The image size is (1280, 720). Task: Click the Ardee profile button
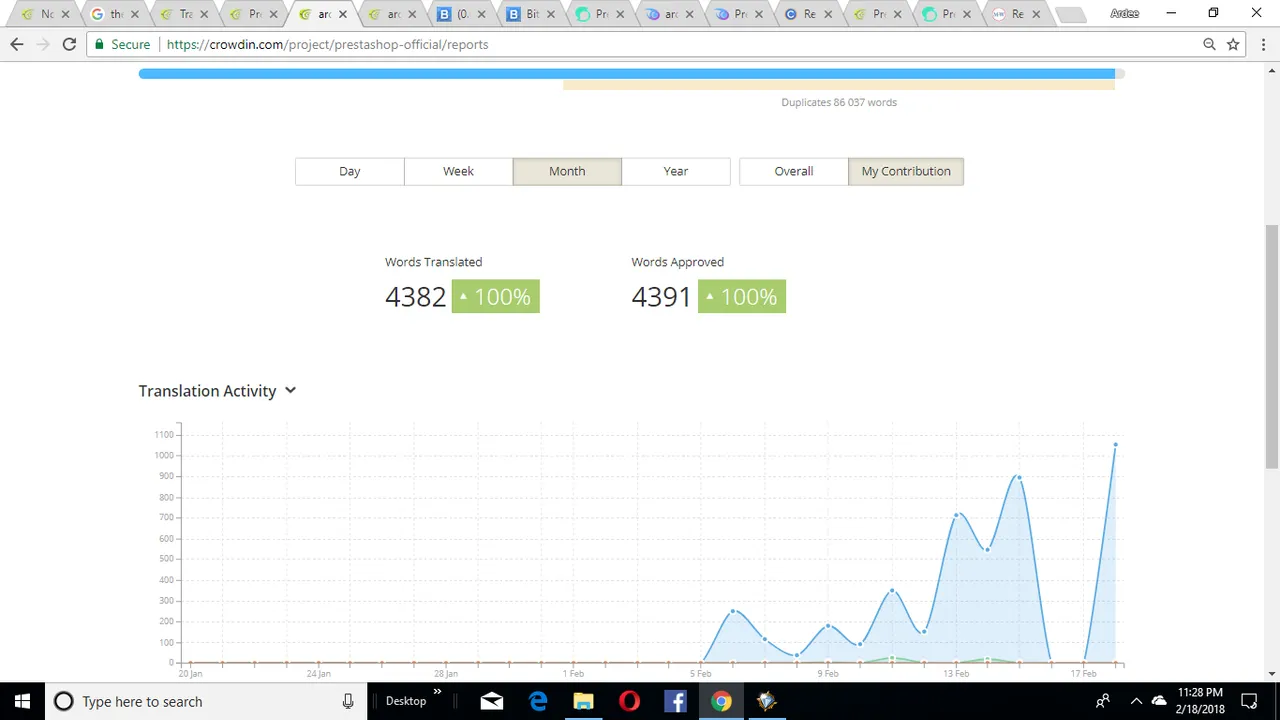pyautogui.click(x=1125, y=13)
